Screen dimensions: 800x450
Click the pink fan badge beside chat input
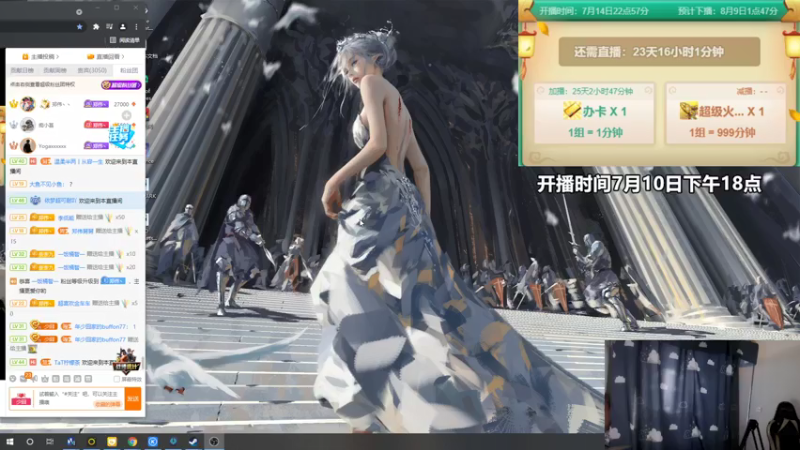click(21, 398)
